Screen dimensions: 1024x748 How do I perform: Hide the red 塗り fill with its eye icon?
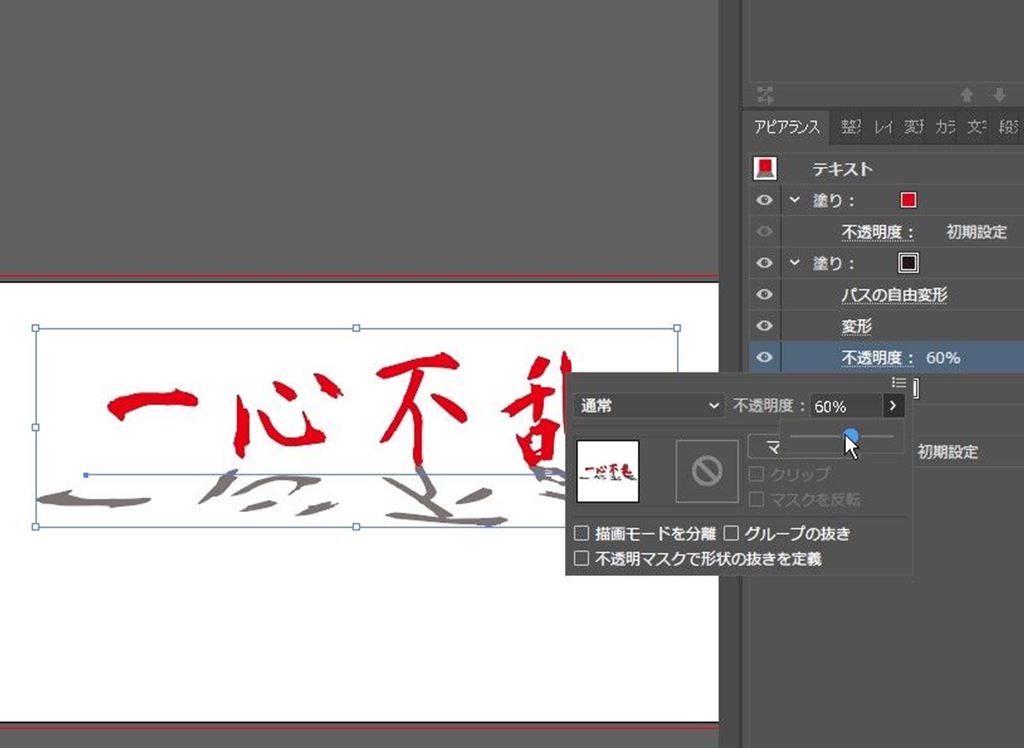[765, 200]
